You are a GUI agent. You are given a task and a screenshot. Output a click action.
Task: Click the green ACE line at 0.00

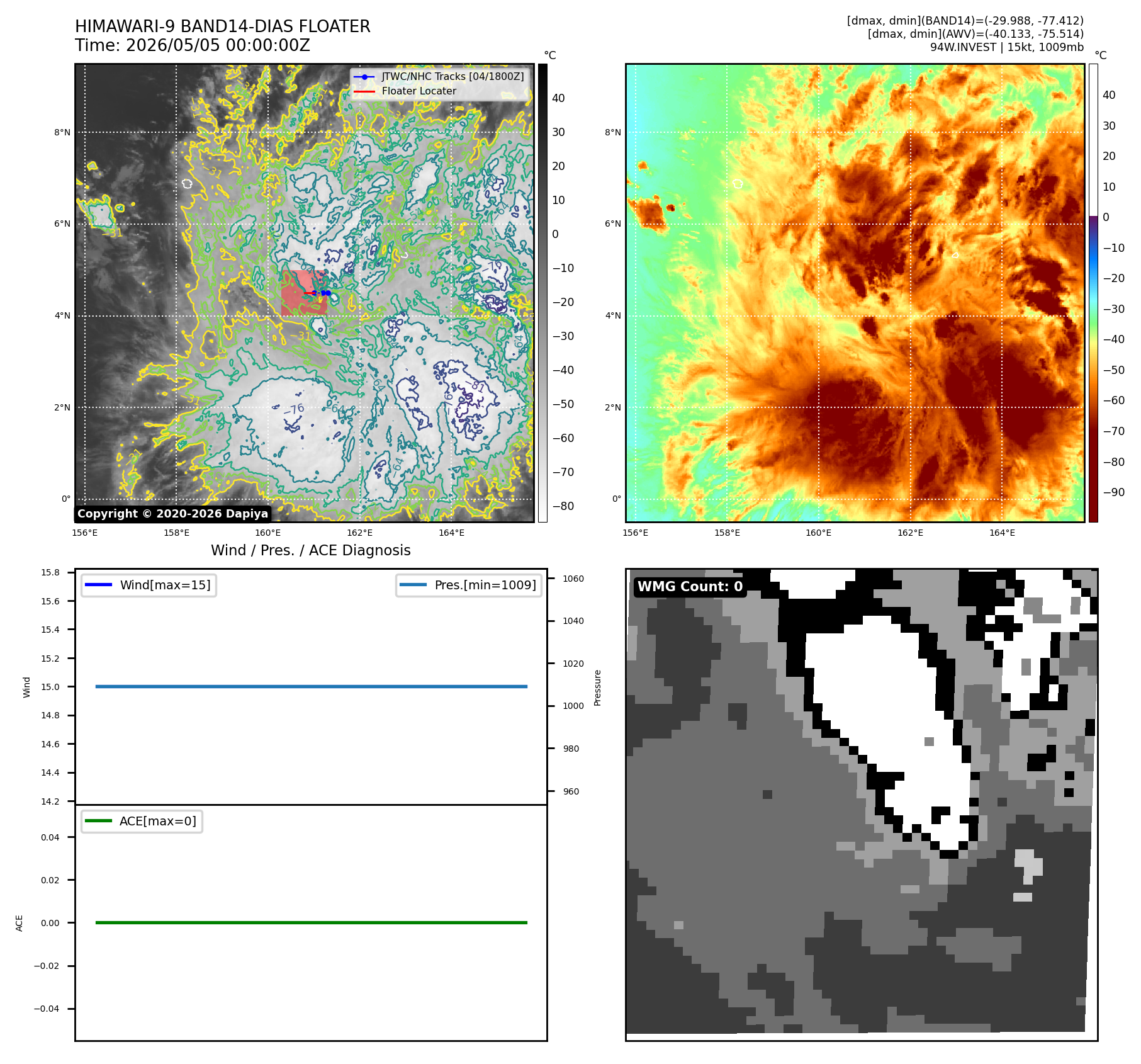312,922
